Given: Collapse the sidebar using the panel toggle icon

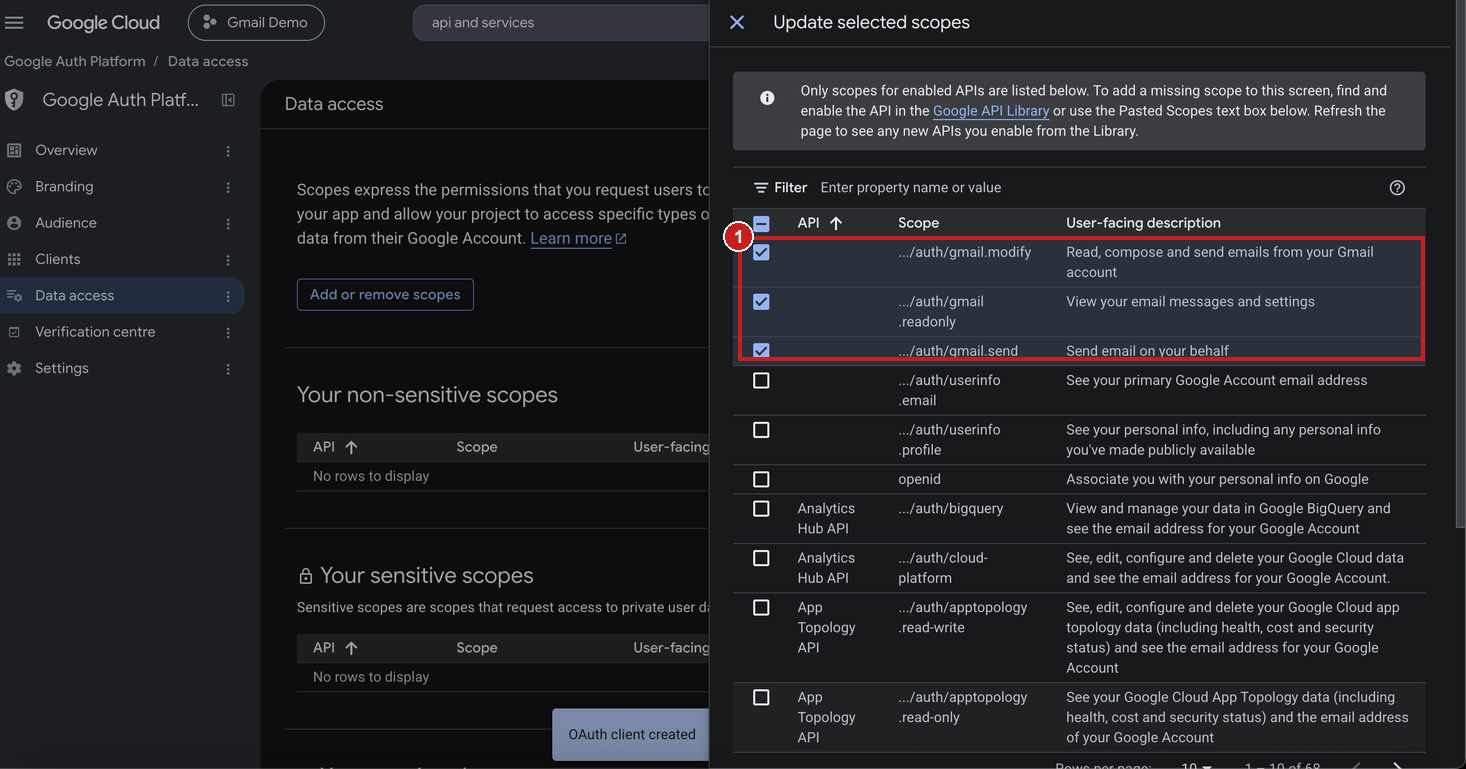Looking at the screenshot, I should pos(228,100).
